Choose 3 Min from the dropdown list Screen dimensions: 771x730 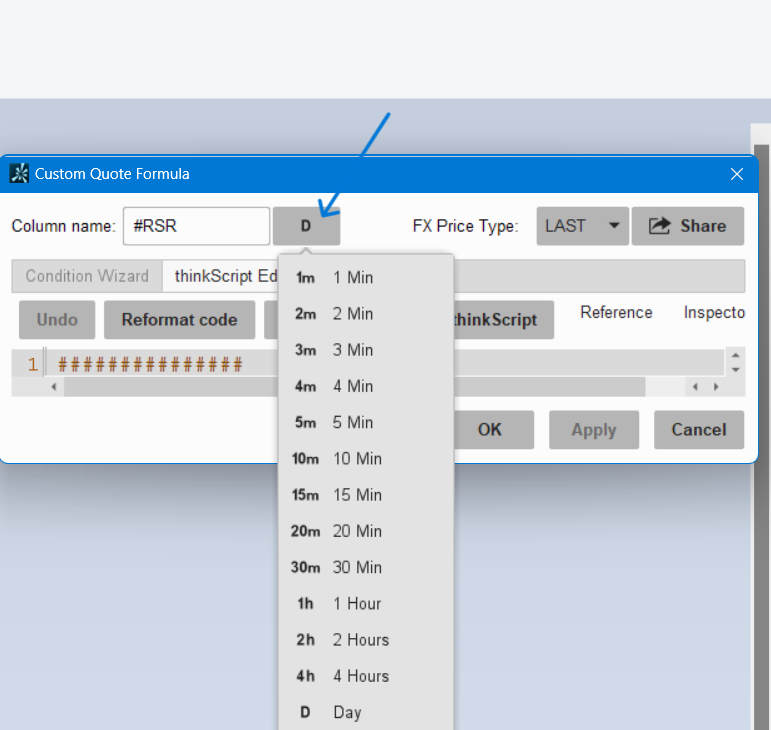[365, 350]
